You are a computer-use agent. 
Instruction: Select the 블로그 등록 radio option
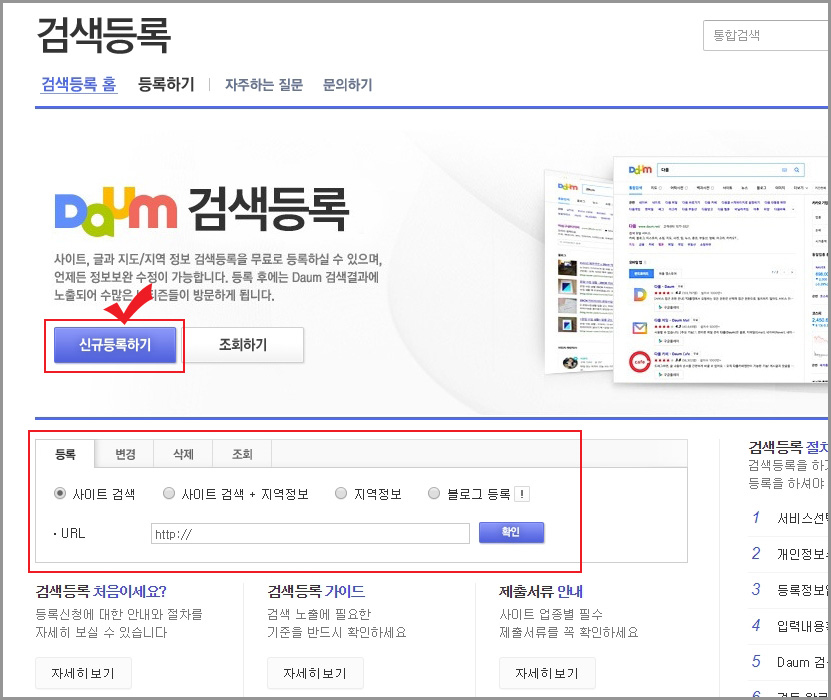click(x=434, y=493)
